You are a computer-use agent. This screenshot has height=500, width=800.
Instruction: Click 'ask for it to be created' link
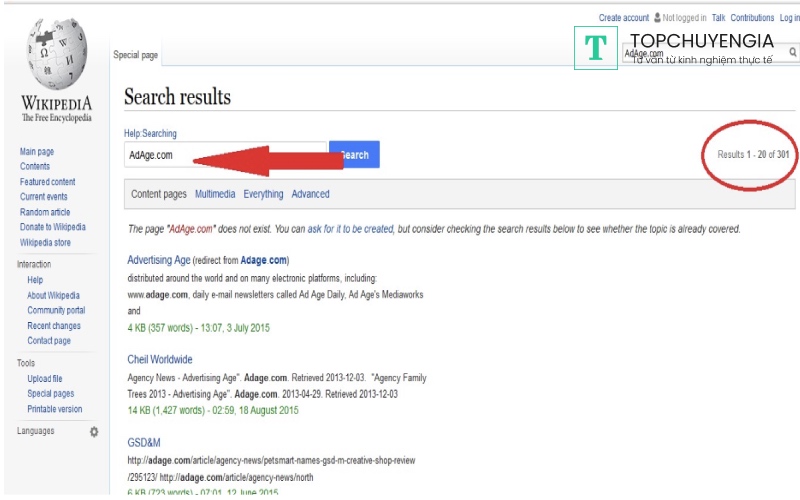[350, 229]
